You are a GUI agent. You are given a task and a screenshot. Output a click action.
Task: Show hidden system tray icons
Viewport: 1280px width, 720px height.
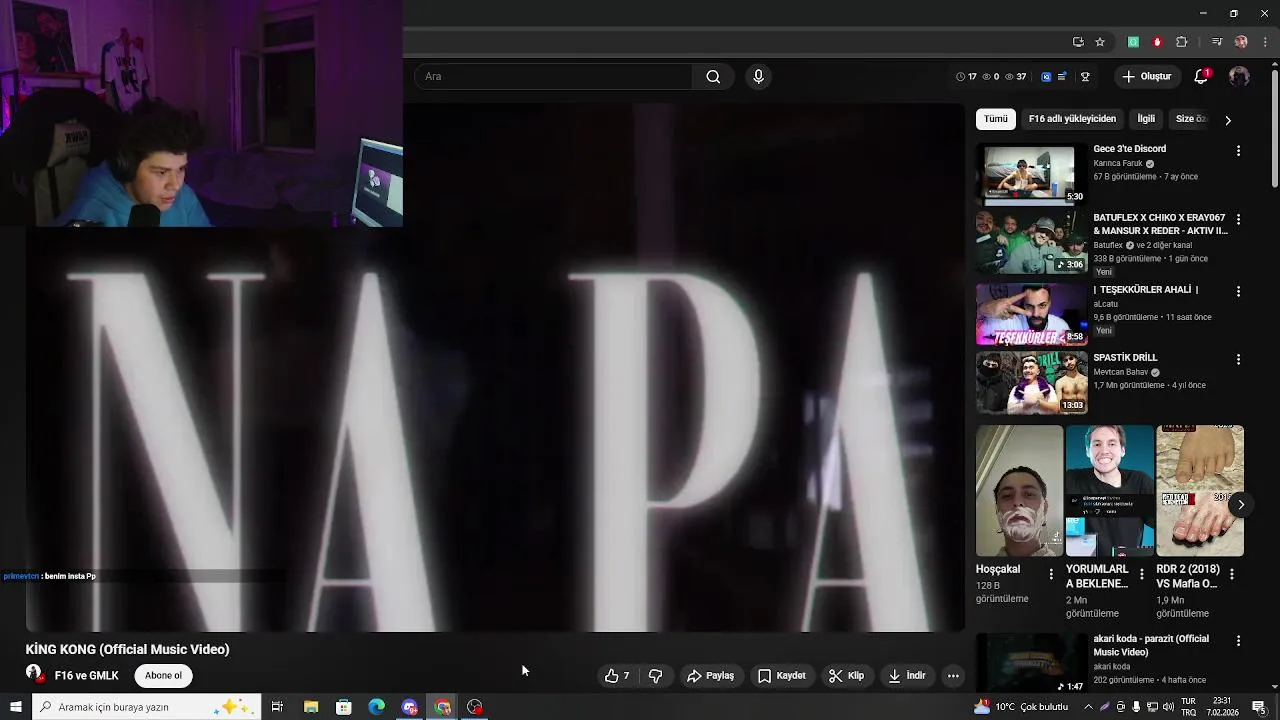pyautogui.click(x=1088, y=707)
